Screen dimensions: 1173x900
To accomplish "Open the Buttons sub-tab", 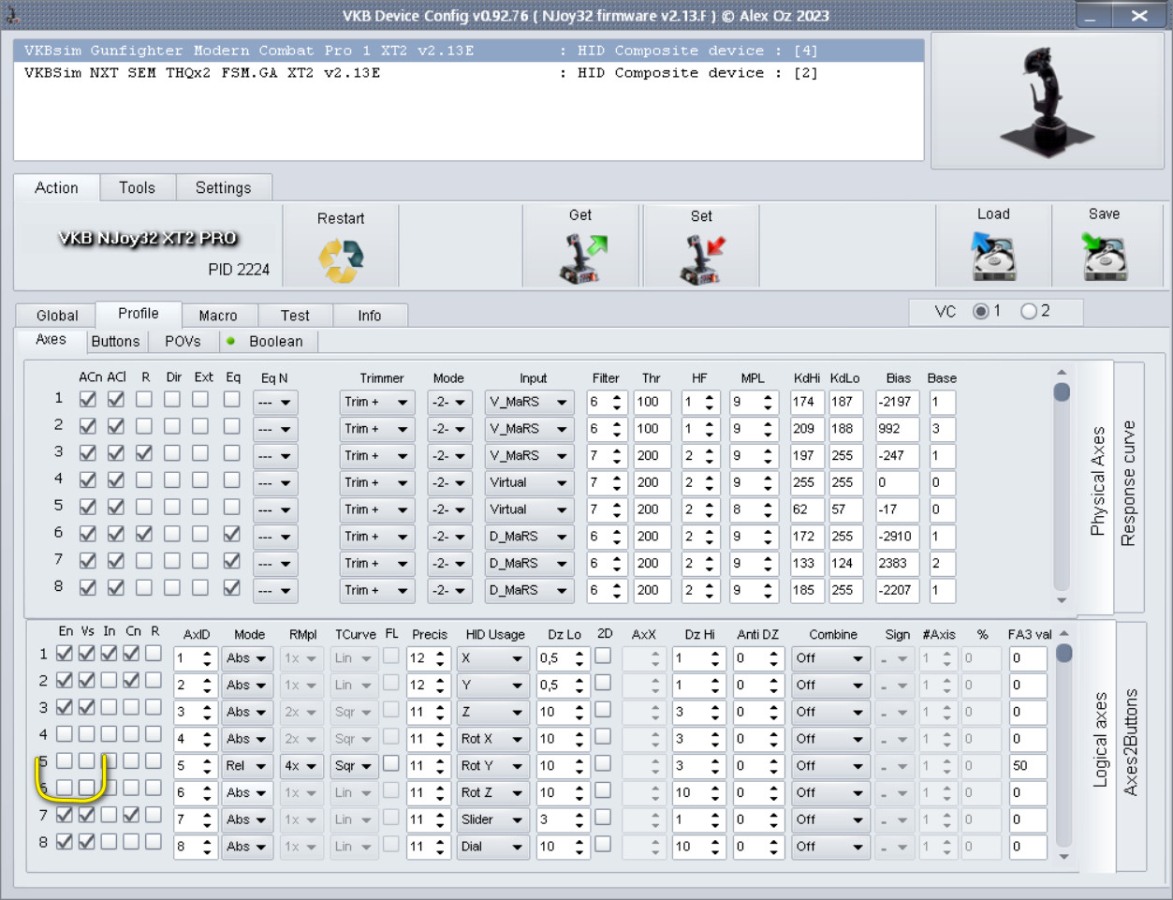I will [115, 341].
